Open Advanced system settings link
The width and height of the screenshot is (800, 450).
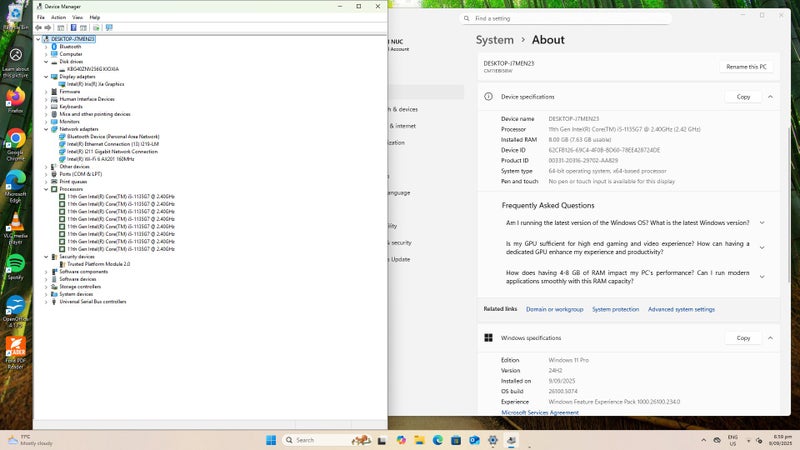[681, 309]
